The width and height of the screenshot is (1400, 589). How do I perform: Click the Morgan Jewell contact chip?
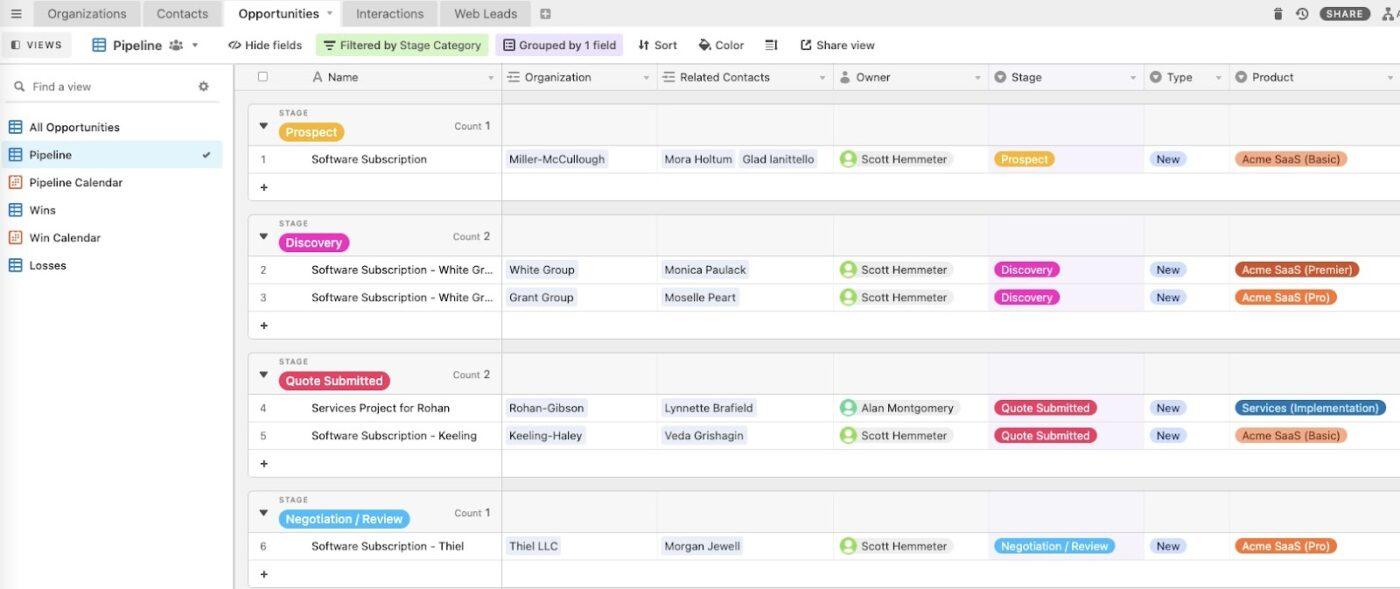click(x=701, y=546)
